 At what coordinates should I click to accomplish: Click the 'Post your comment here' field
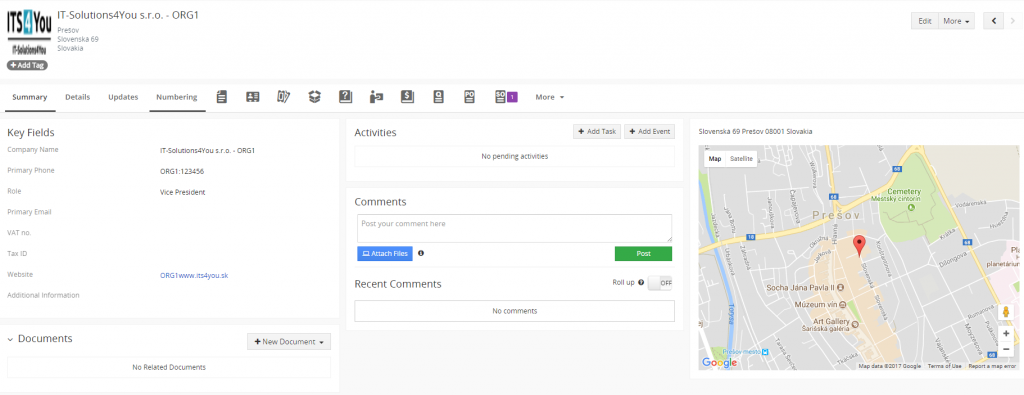(x=515, y=229)
